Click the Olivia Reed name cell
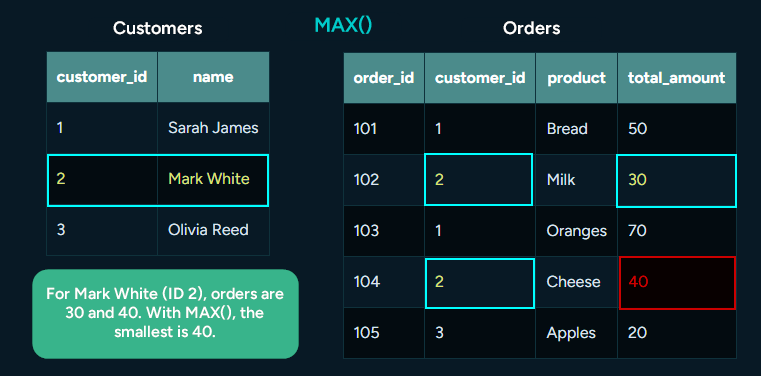The width and height of the screenshot is (761, 376). (213, 229)
